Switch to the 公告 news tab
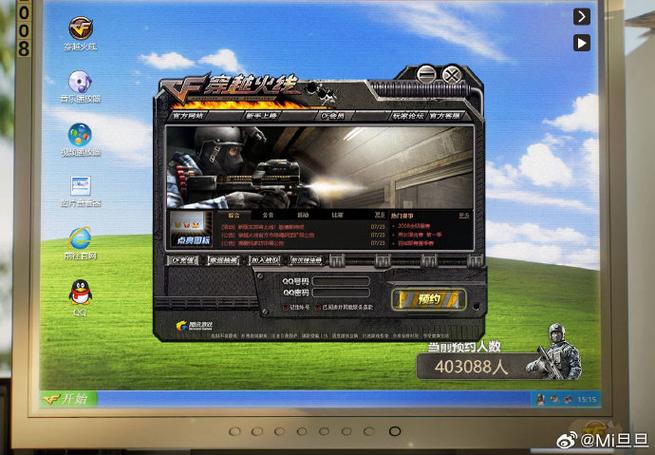655x455 pixels. coord(268,215)
